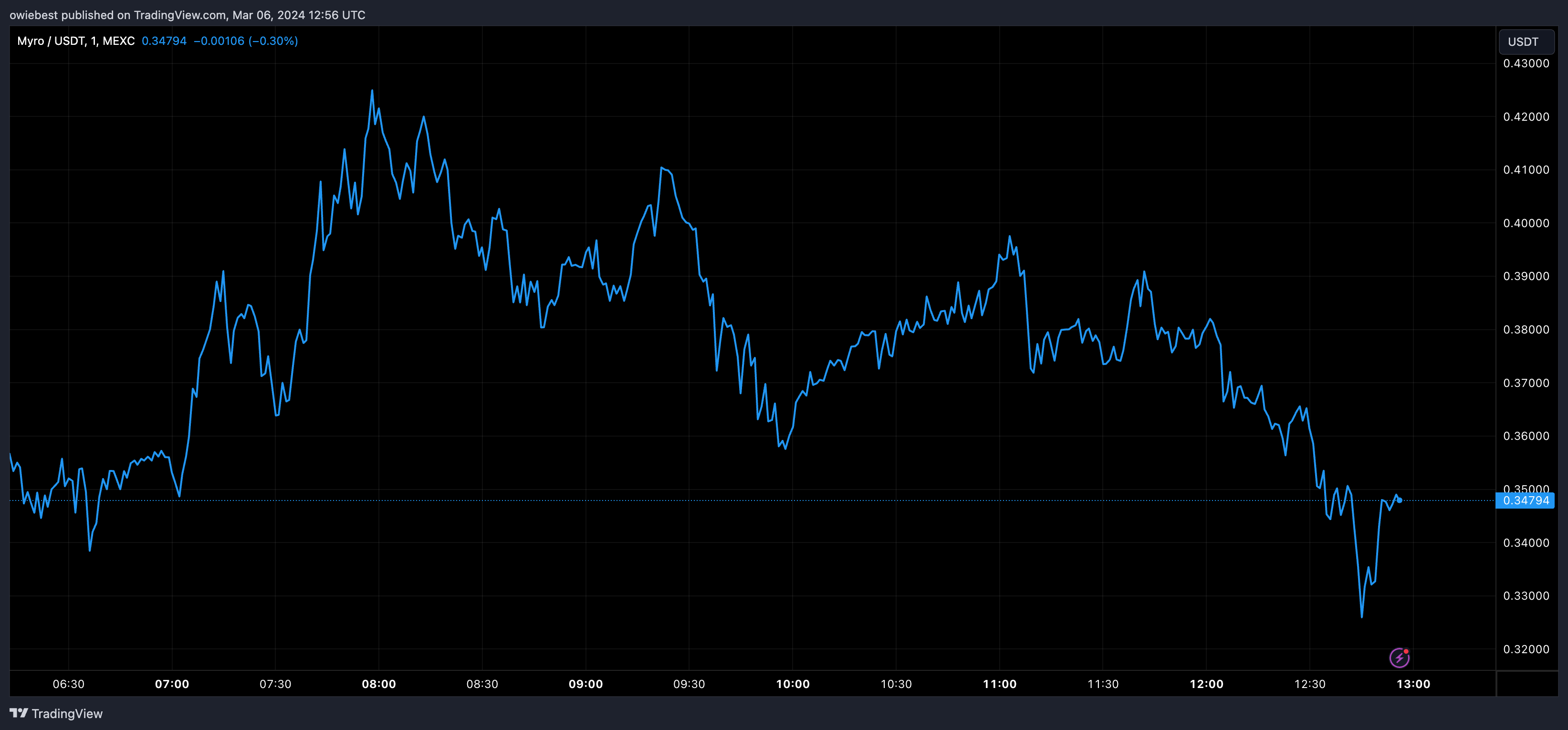Screen dimensions: 1568x730
Task: Click the 09:30 time axis label
Action: coord(689,684)
